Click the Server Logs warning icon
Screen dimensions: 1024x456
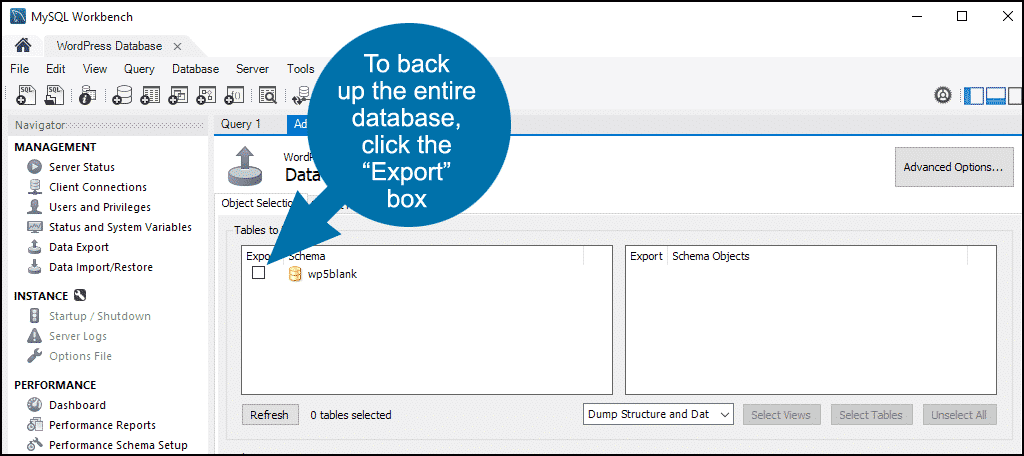[x=35, y=336]
